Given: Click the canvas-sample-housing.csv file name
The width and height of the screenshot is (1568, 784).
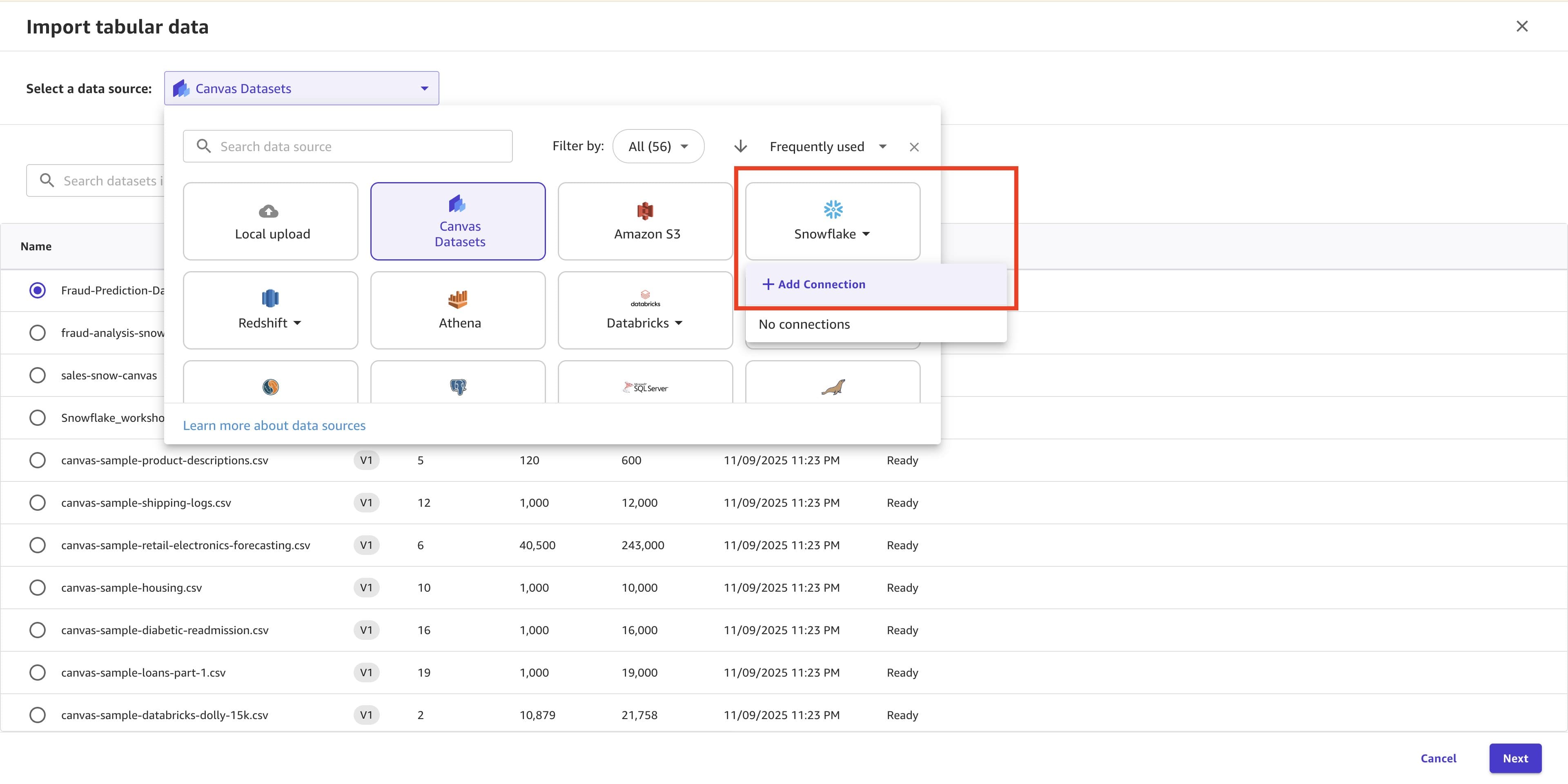Looking at the screenshot, I should pyautogui.click(x=131, y=588).
